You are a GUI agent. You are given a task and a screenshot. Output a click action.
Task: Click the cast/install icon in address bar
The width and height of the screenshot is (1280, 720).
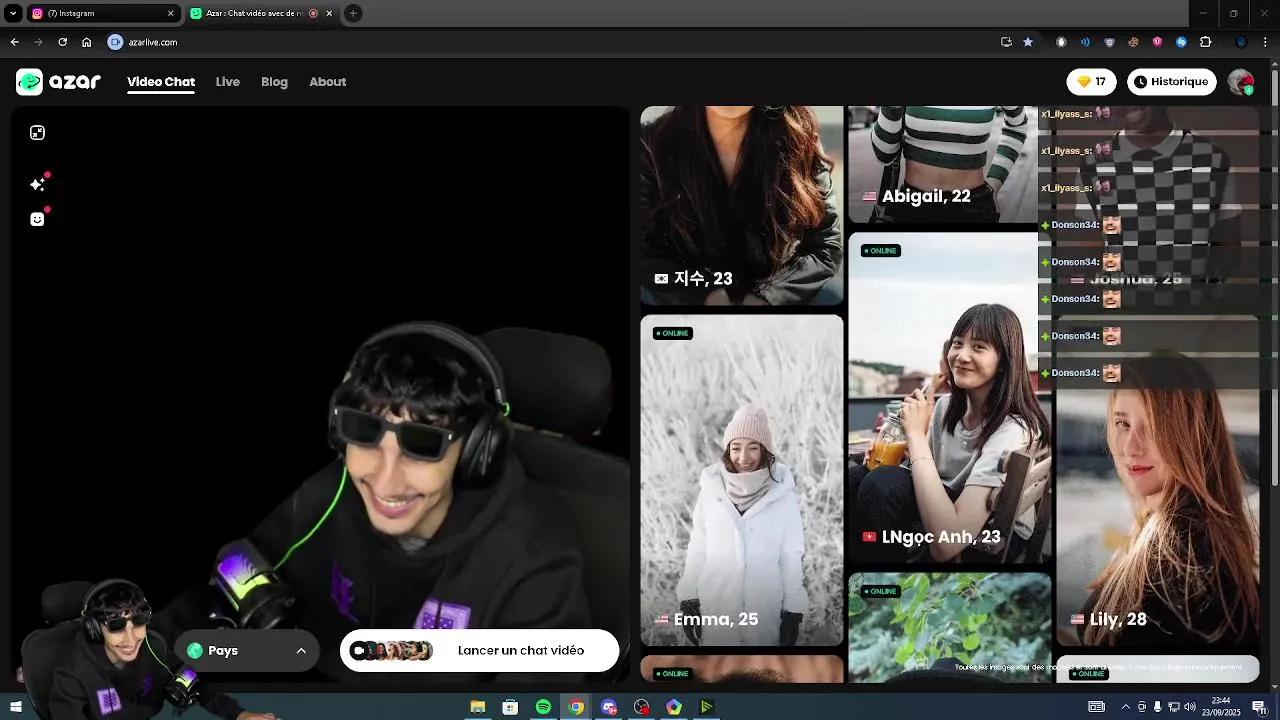point(1006,42)
